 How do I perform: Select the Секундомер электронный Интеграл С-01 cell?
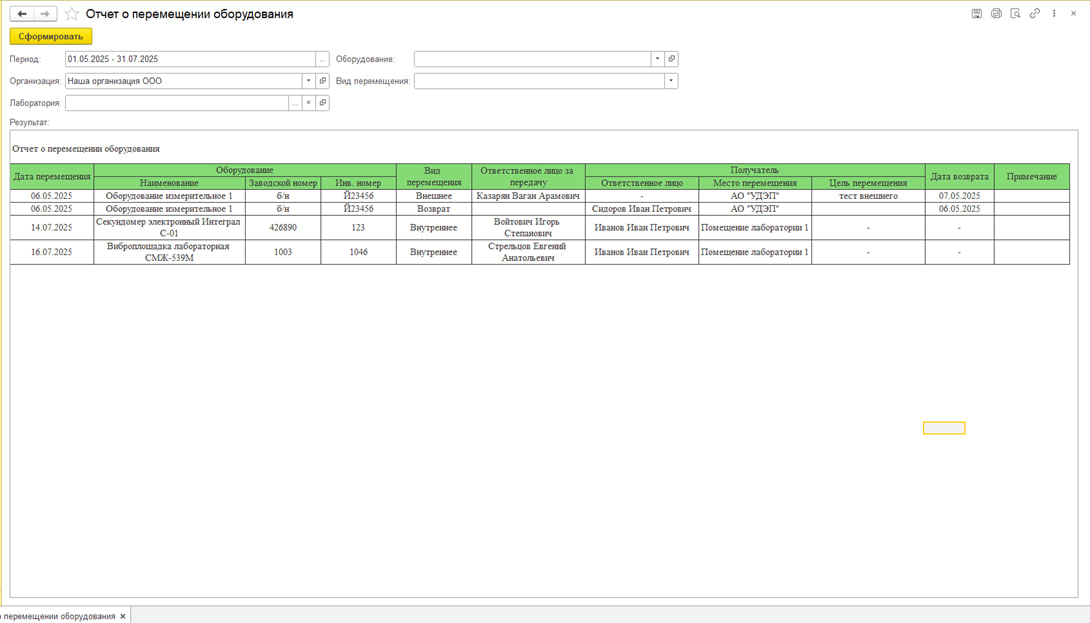(x=169, y=227)
